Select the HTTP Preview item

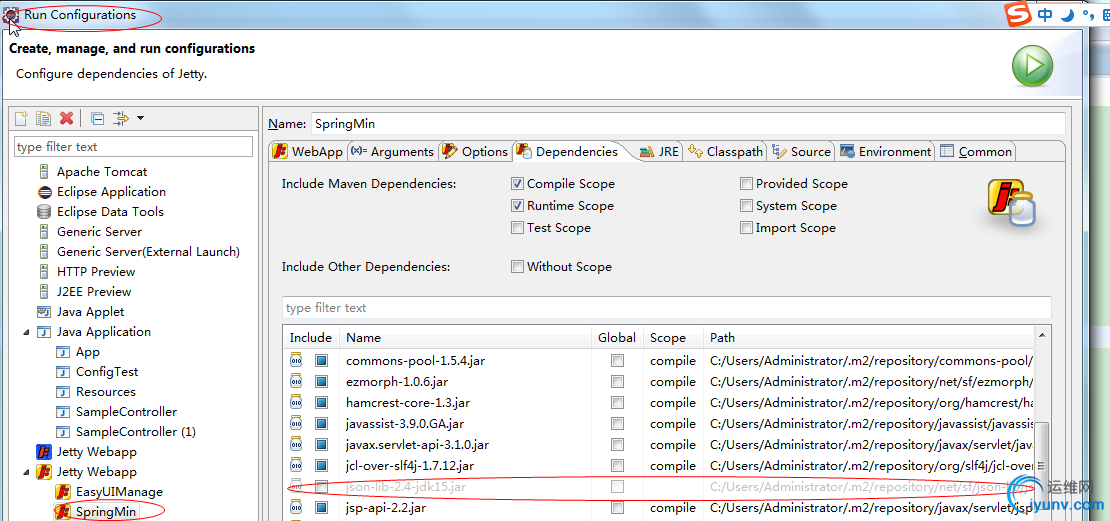tap(96, 272)
